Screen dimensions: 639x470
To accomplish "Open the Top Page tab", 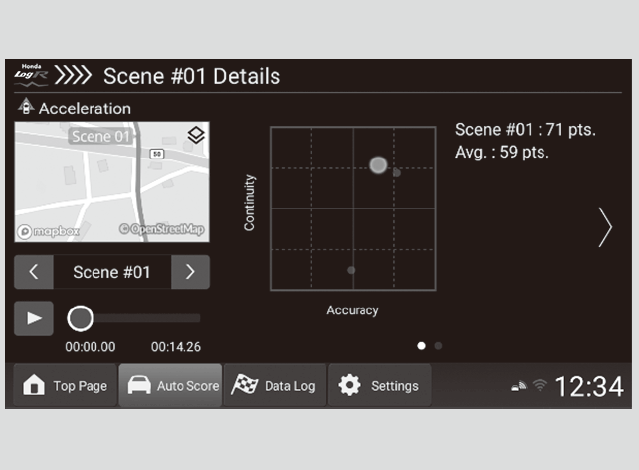I will (x=64, y=386).
